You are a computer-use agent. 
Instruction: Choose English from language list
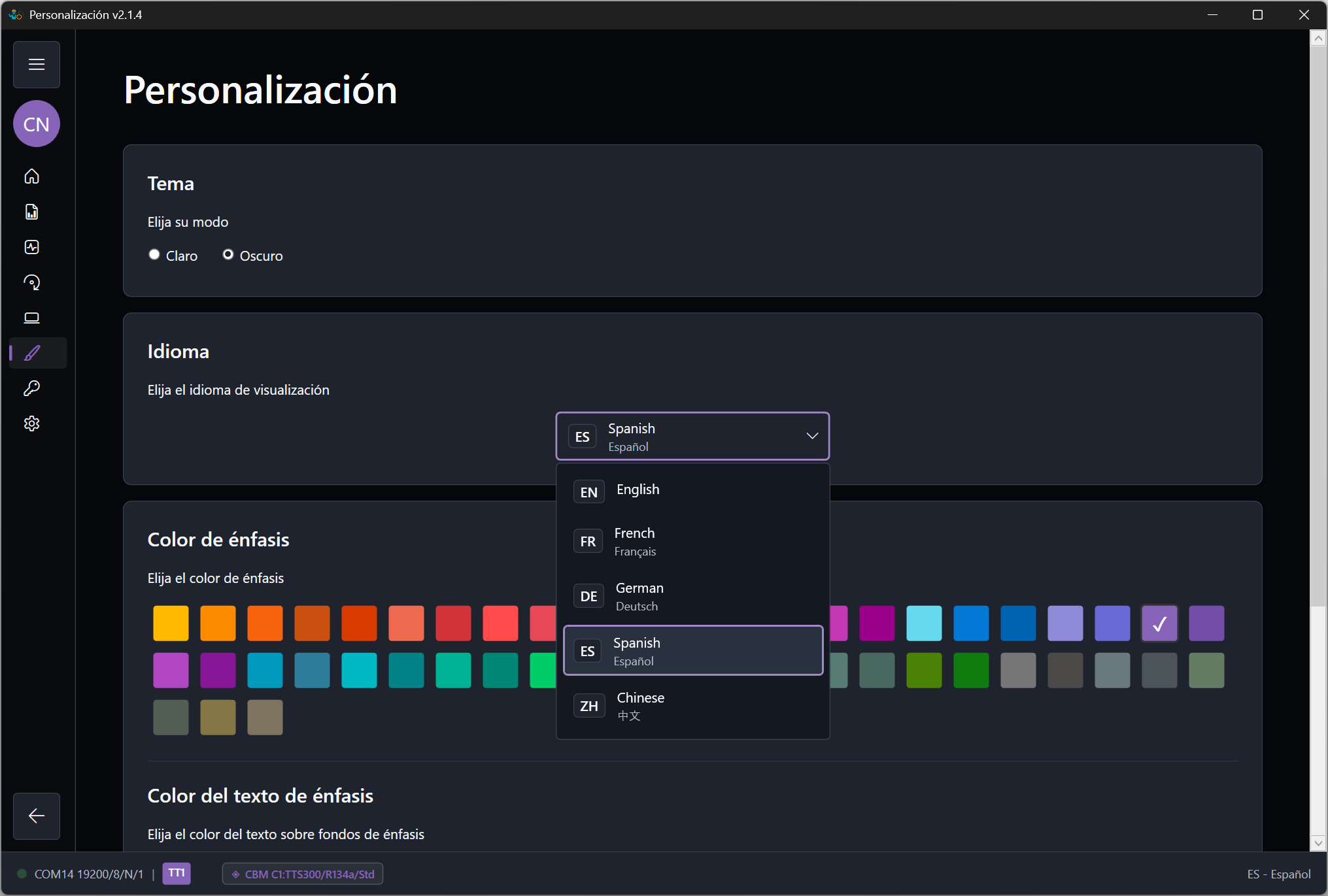coord(692,491)
